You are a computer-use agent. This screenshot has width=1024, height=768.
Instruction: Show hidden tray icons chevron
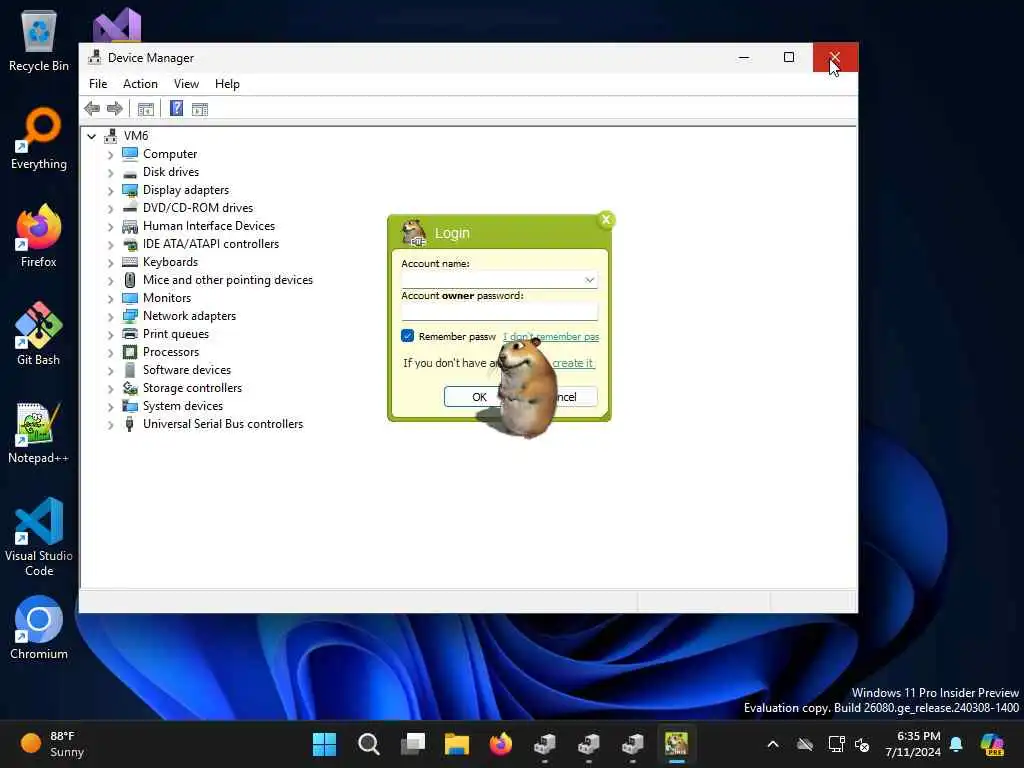[773, 744]
